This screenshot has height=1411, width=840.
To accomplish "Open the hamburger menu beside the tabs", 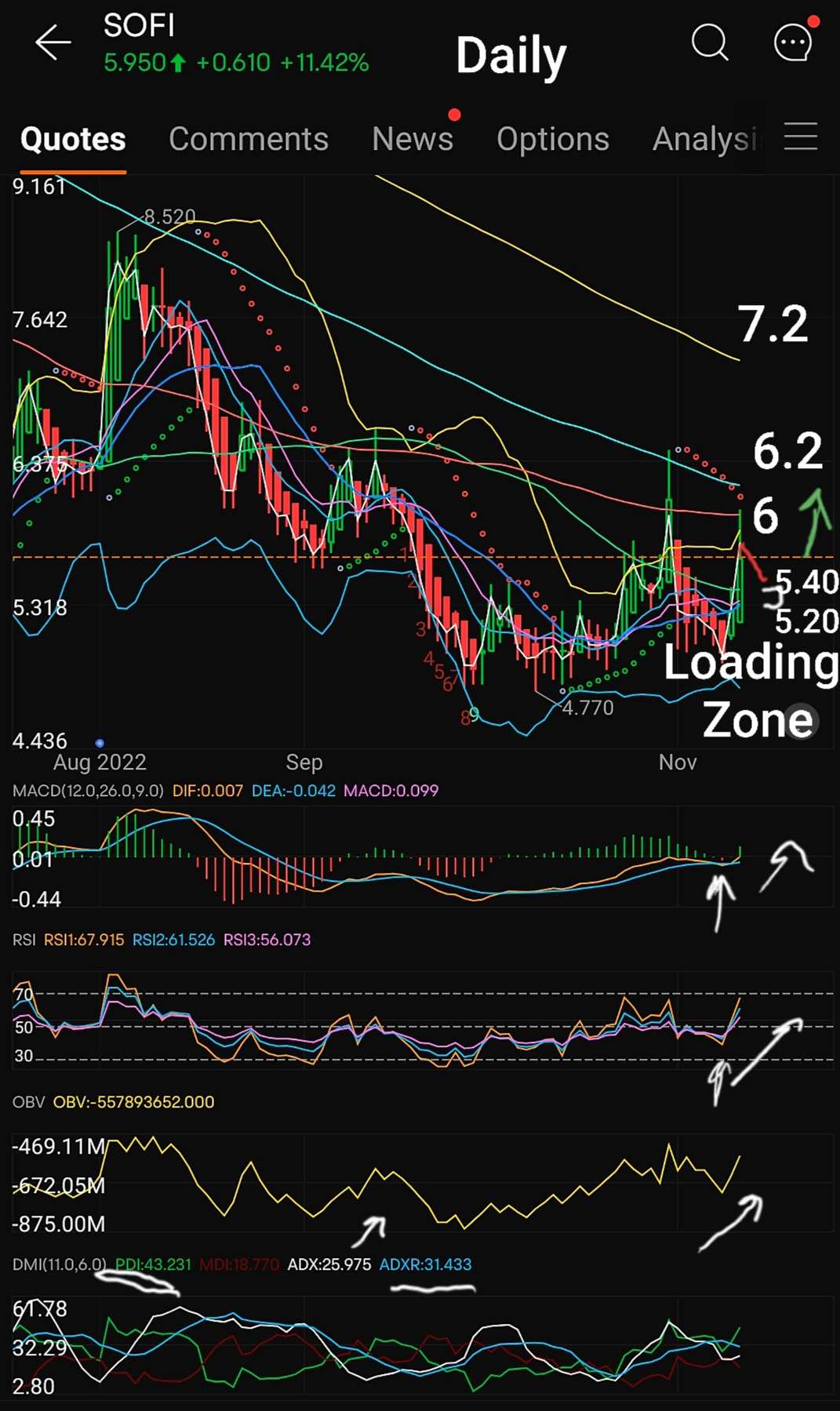I will (801, 136).
